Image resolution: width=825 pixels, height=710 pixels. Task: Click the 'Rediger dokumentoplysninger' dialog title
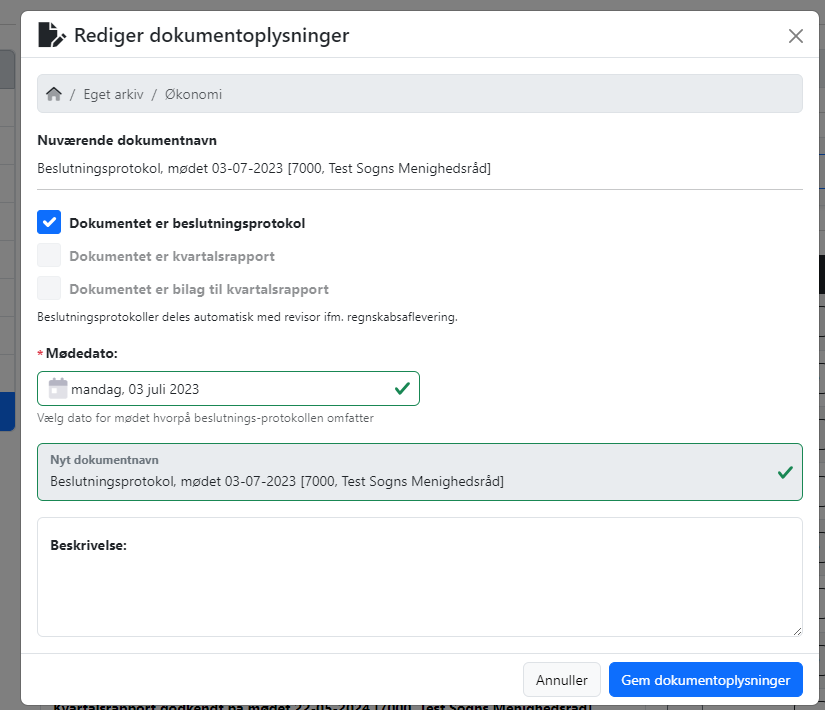click(212, 35)
